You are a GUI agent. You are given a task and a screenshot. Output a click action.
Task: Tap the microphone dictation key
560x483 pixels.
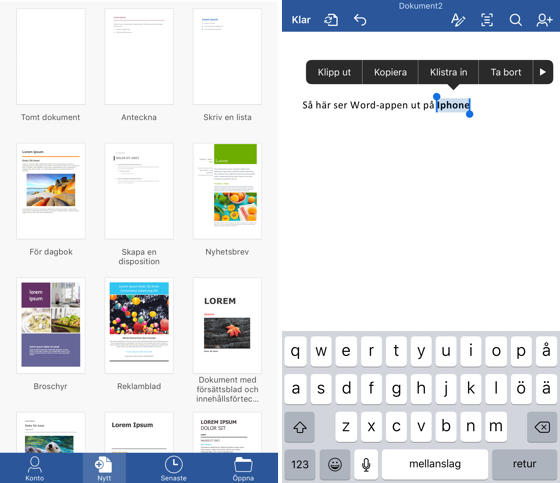click(366, 464)
